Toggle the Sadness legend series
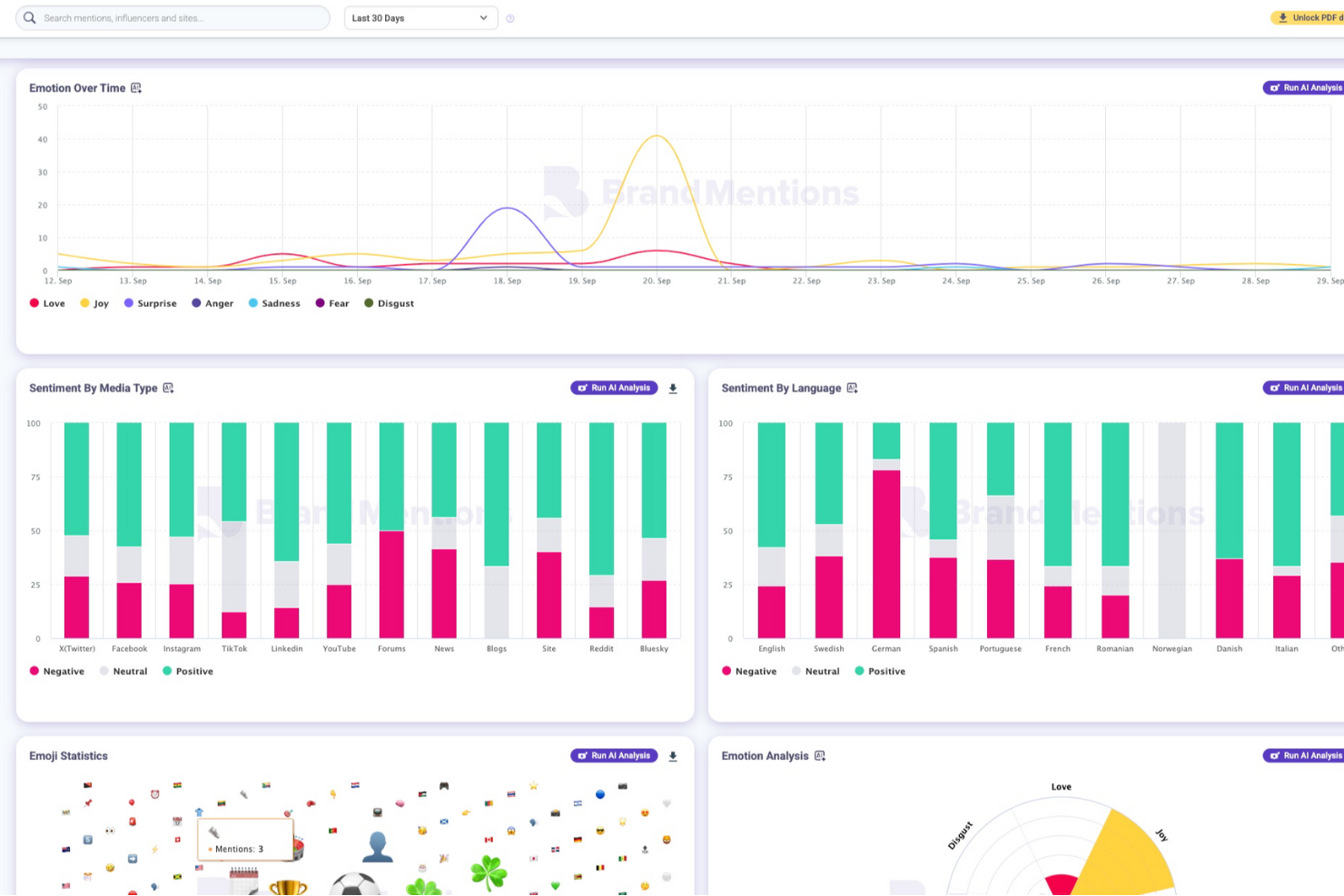1344x896 pixels. click(x=274, y=303)
